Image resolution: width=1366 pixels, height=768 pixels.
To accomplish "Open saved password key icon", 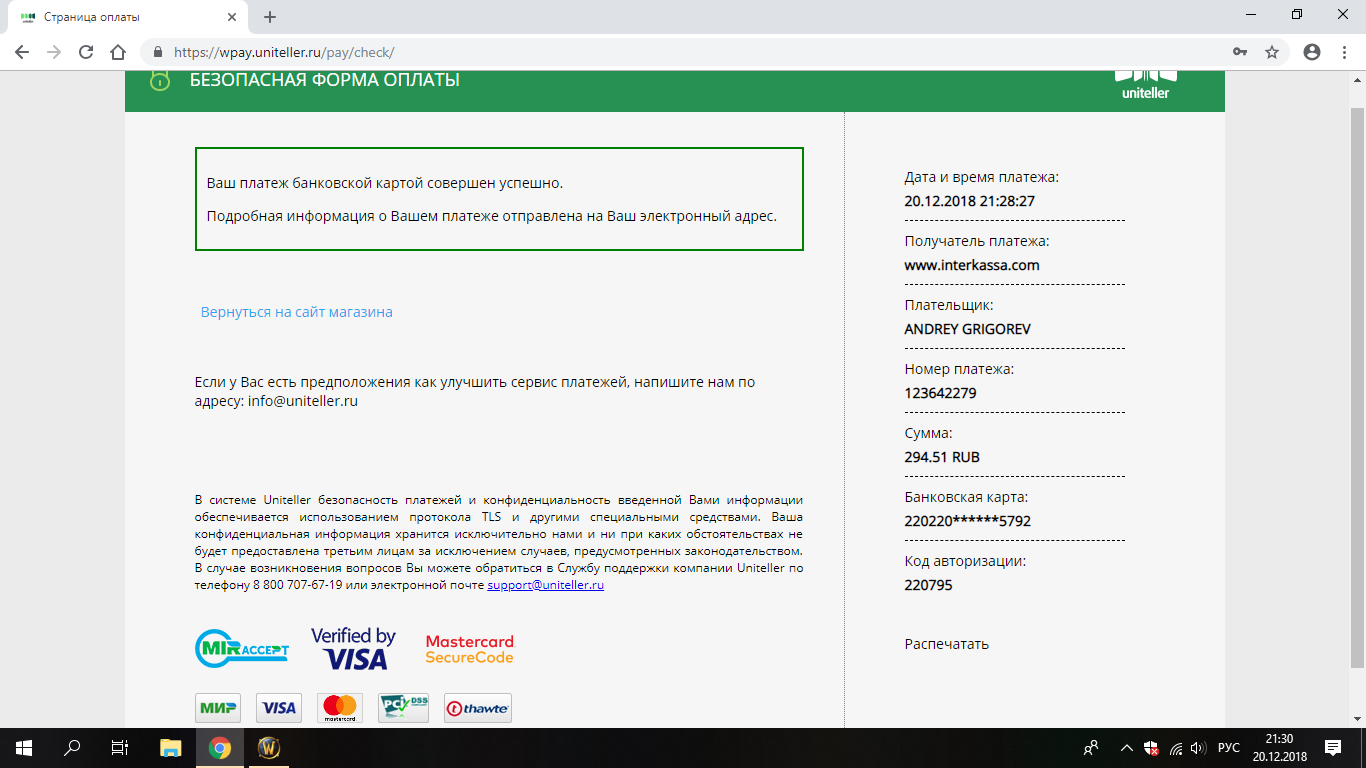I will (1240, 52).
